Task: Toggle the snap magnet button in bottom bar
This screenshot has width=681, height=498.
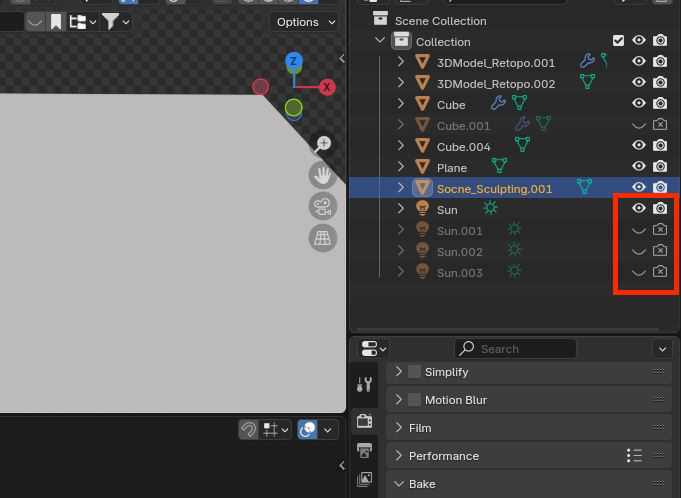Action: pyautogui.click(x=249, y=430)
